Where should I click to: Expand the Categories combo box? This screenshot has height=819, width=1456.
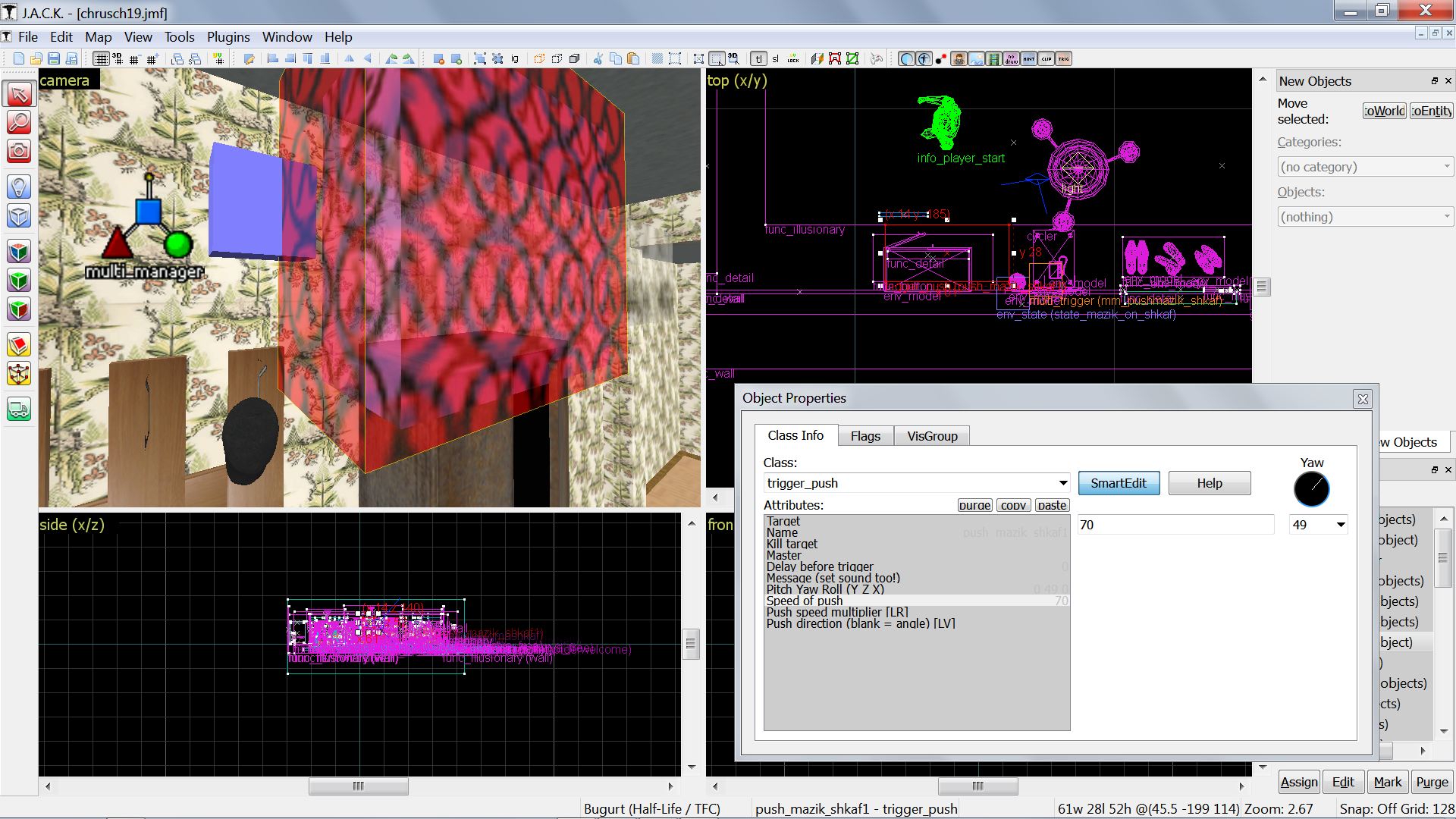point(1364,167)
